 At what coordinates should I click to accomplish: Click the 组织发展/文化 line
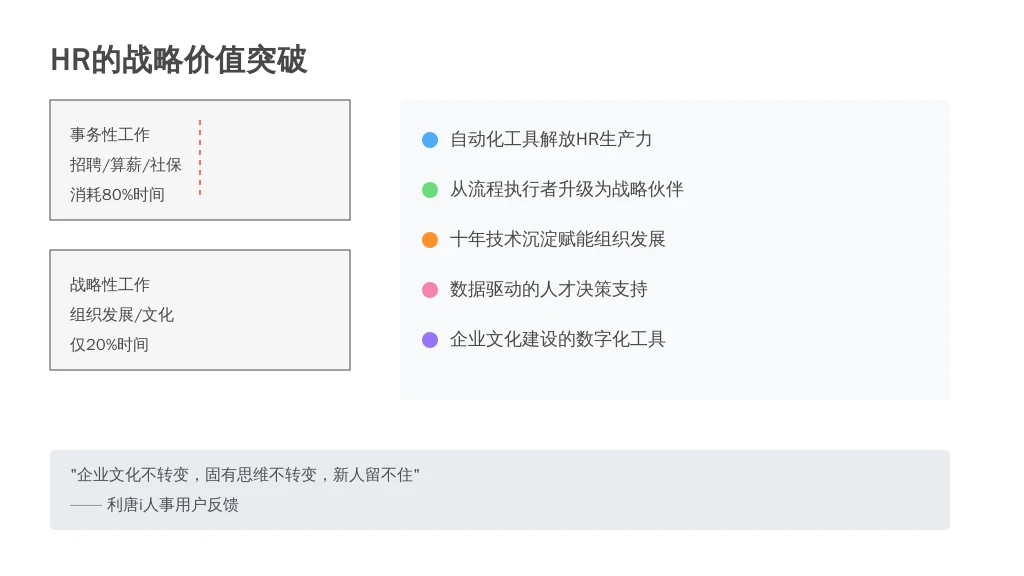click(x=121, y=315)
